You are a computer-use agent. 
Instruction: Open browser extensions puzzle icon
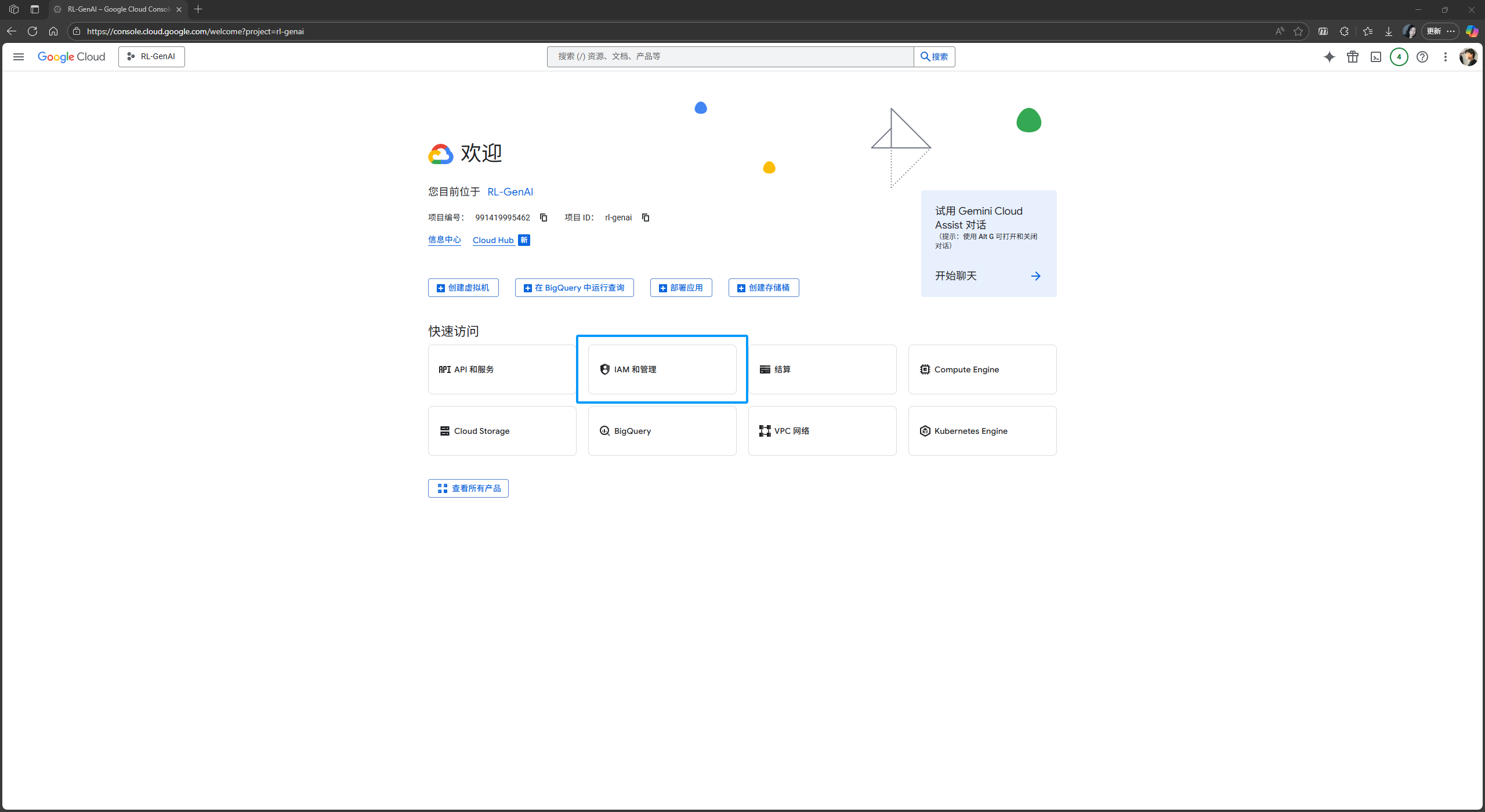tap(1344, 31)
